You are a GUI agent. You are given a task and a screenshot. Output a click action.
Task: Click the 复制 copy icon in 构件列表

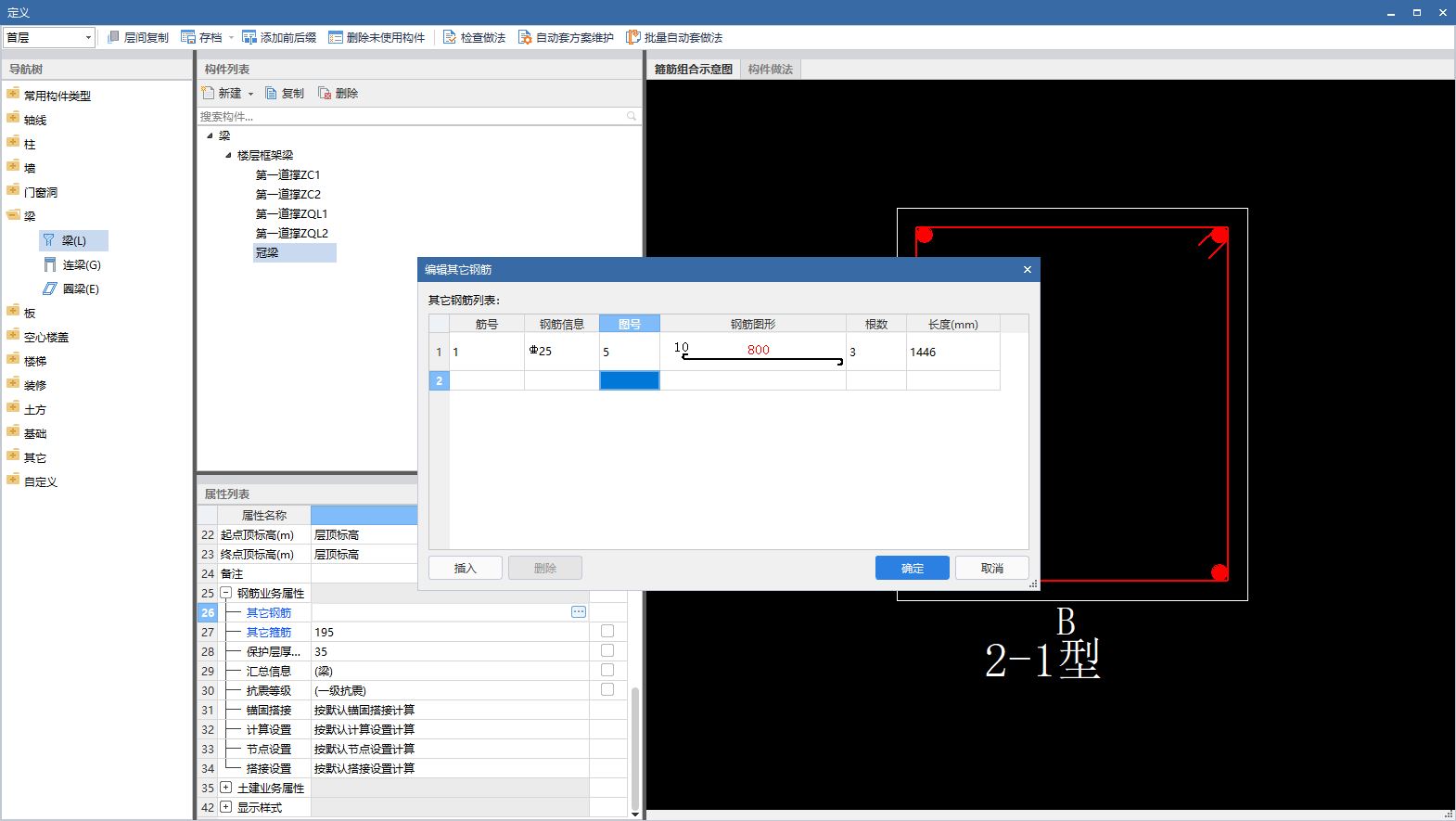pos(271,93)
